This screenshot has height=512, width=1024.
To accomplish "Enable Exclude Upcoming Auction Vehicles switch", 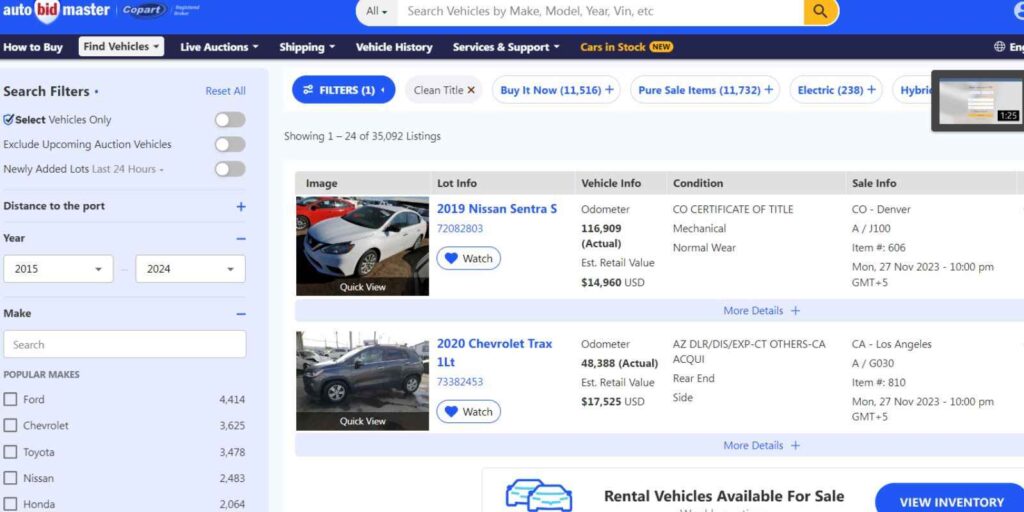I will 230,144.
